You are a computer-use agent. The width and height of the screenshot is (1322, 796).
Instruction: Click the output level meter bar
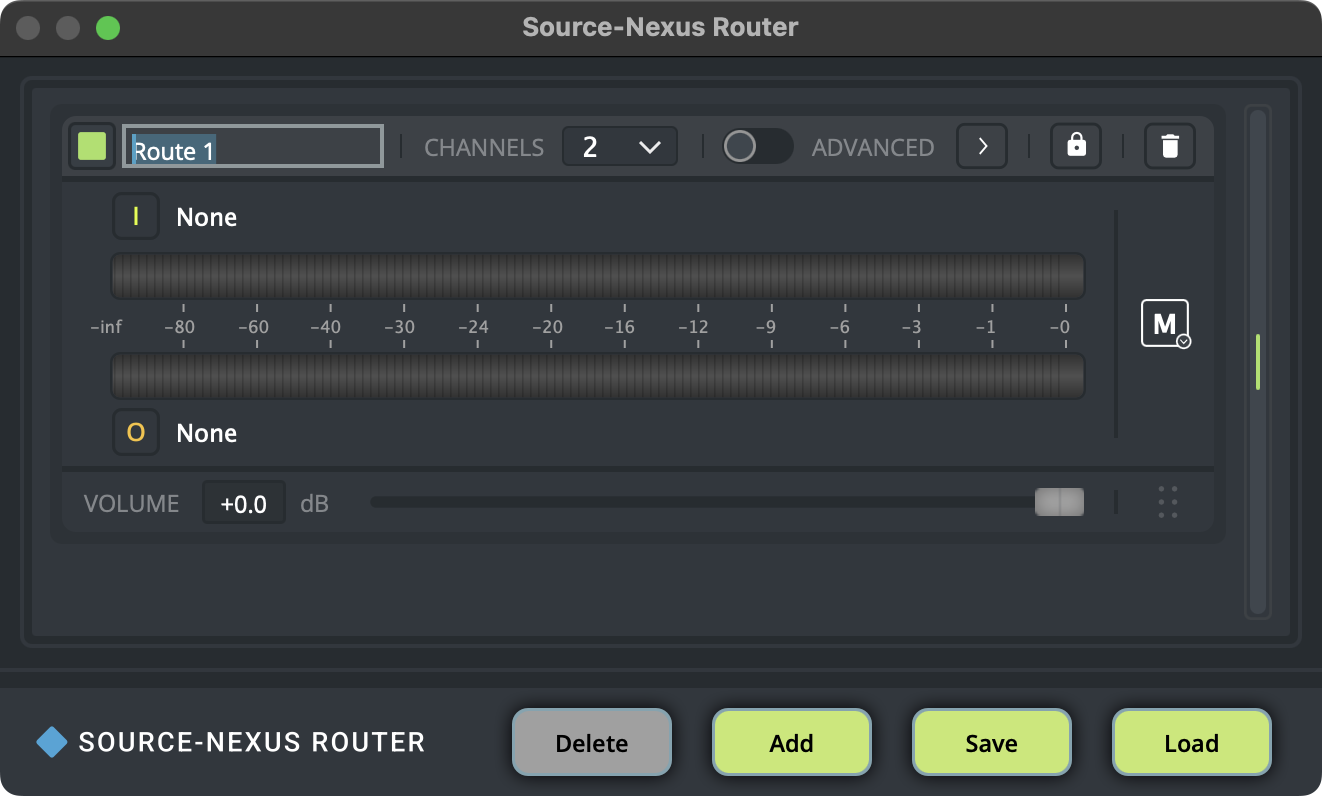click(597, 376)
